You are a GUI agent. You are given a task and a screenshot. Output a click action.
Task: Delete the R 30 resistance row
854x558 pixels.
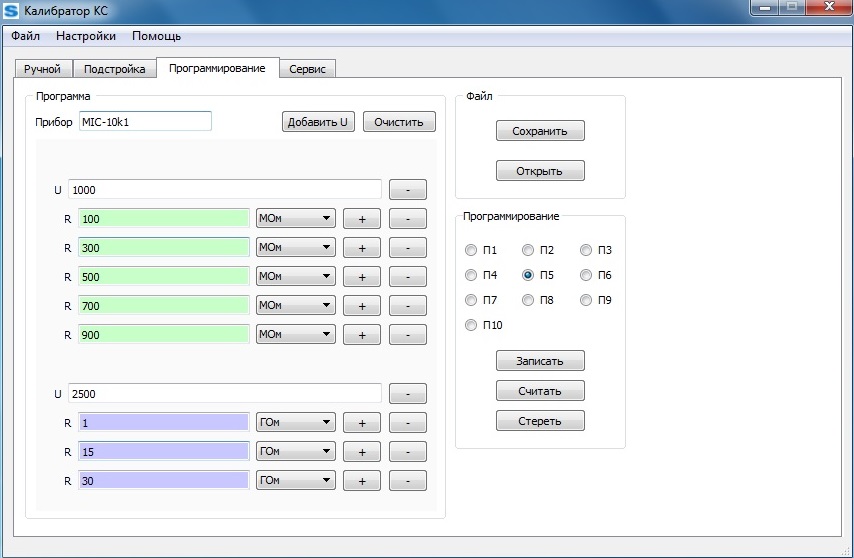tap(407, 481)
